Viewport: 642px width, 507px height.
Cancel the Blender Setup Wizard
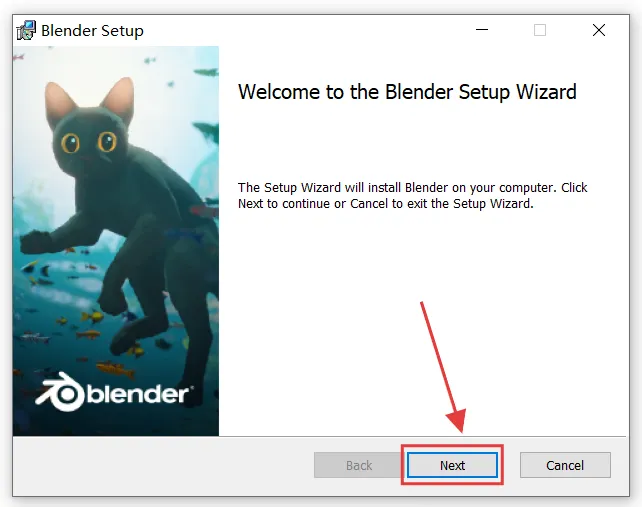(x=565, y=465)
